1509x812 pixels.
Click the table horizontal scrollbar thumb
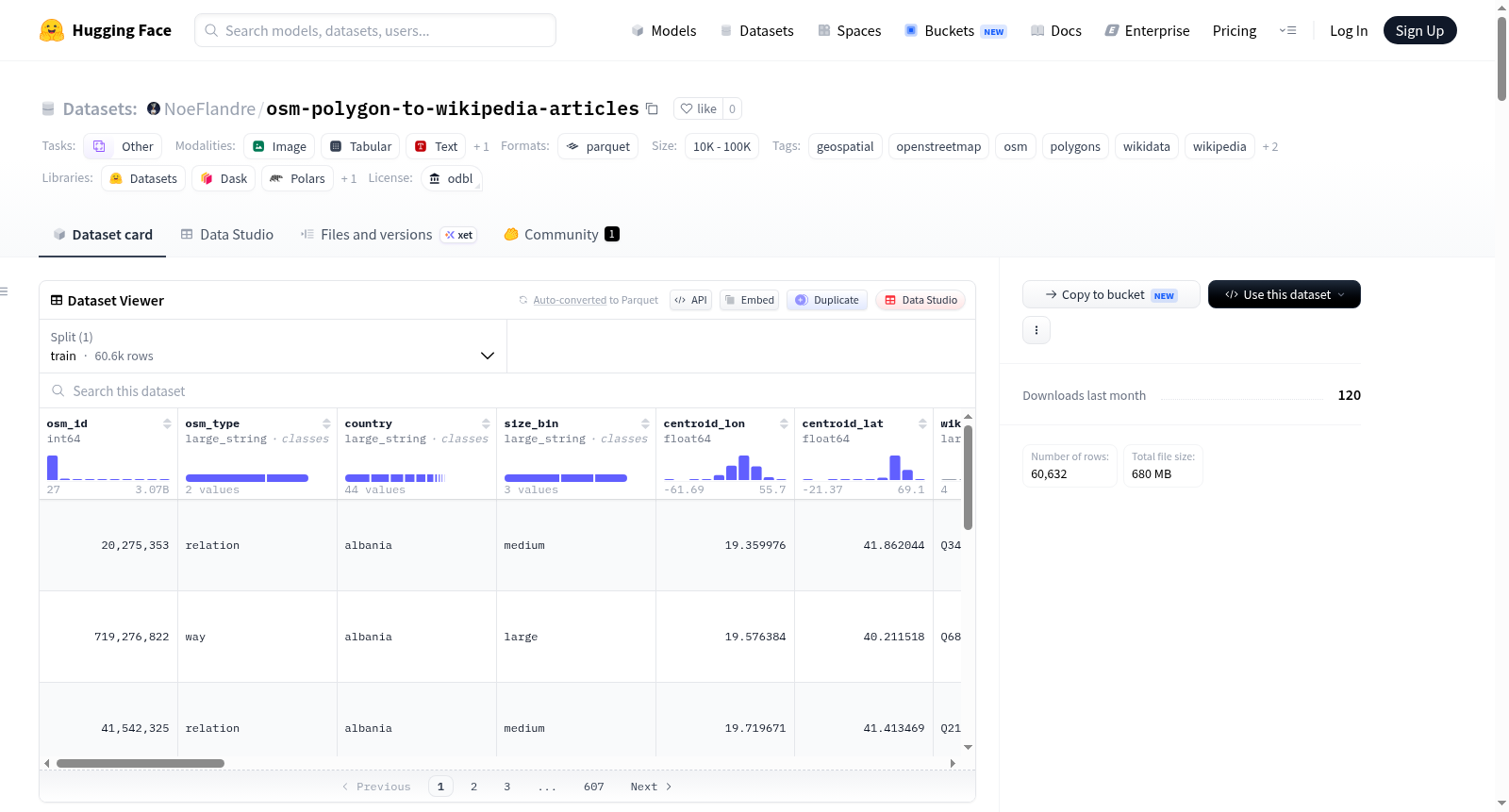pyautogui.click(x=141, y=763)
